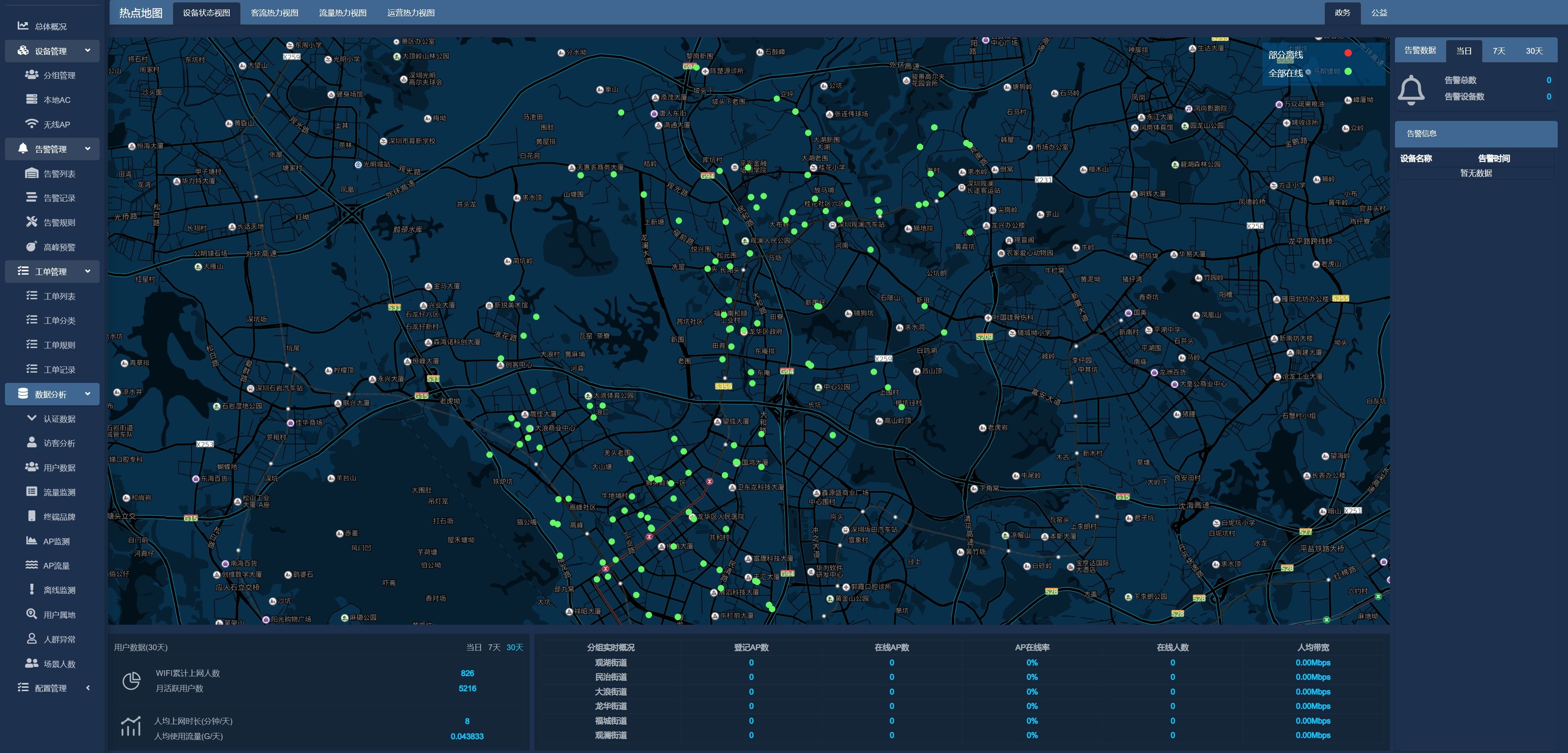Open the 无线AP wifi icon item
The width and height of the screenshot is (1568, 753).
pos(31,124)
